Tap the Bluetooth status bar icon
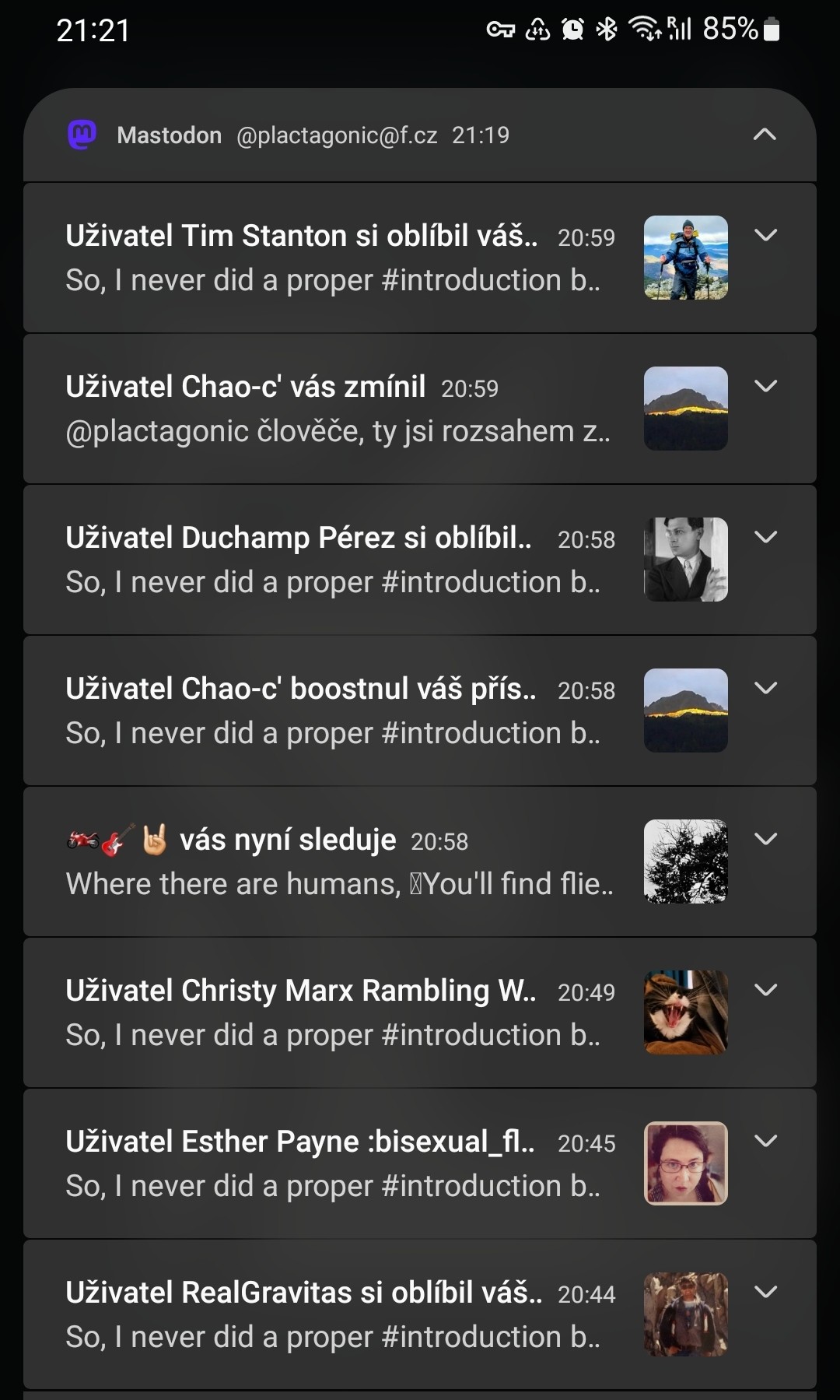Image resolution: width=840 pixels, height=1400 pixels. pos(606,30)
